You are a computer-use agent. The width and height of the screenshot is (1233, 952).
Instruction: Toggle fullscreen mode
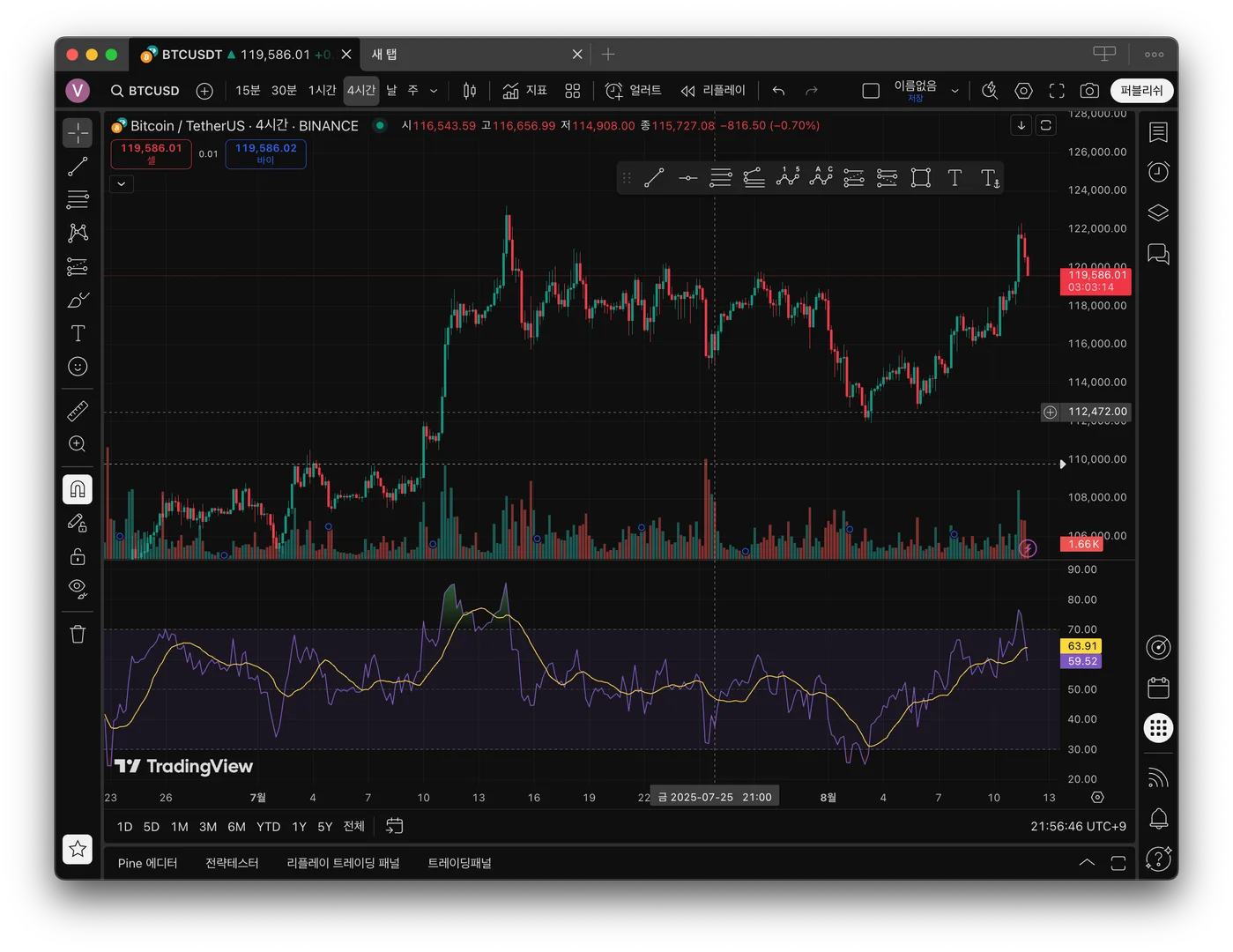[x=1057, y=91]
